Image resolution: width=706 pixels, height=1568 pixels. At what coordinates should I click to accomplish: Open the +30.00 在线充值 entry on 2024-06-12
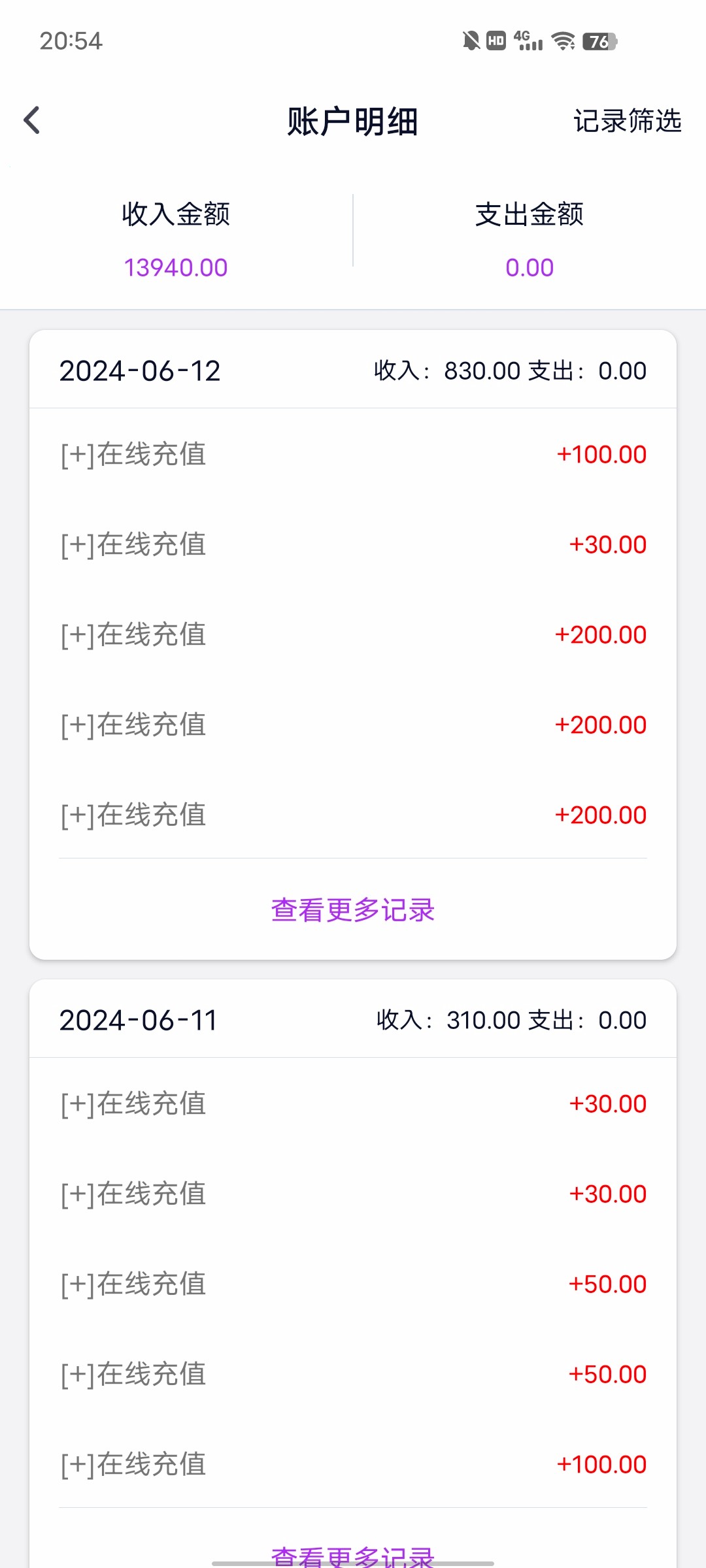click(353, 545)
